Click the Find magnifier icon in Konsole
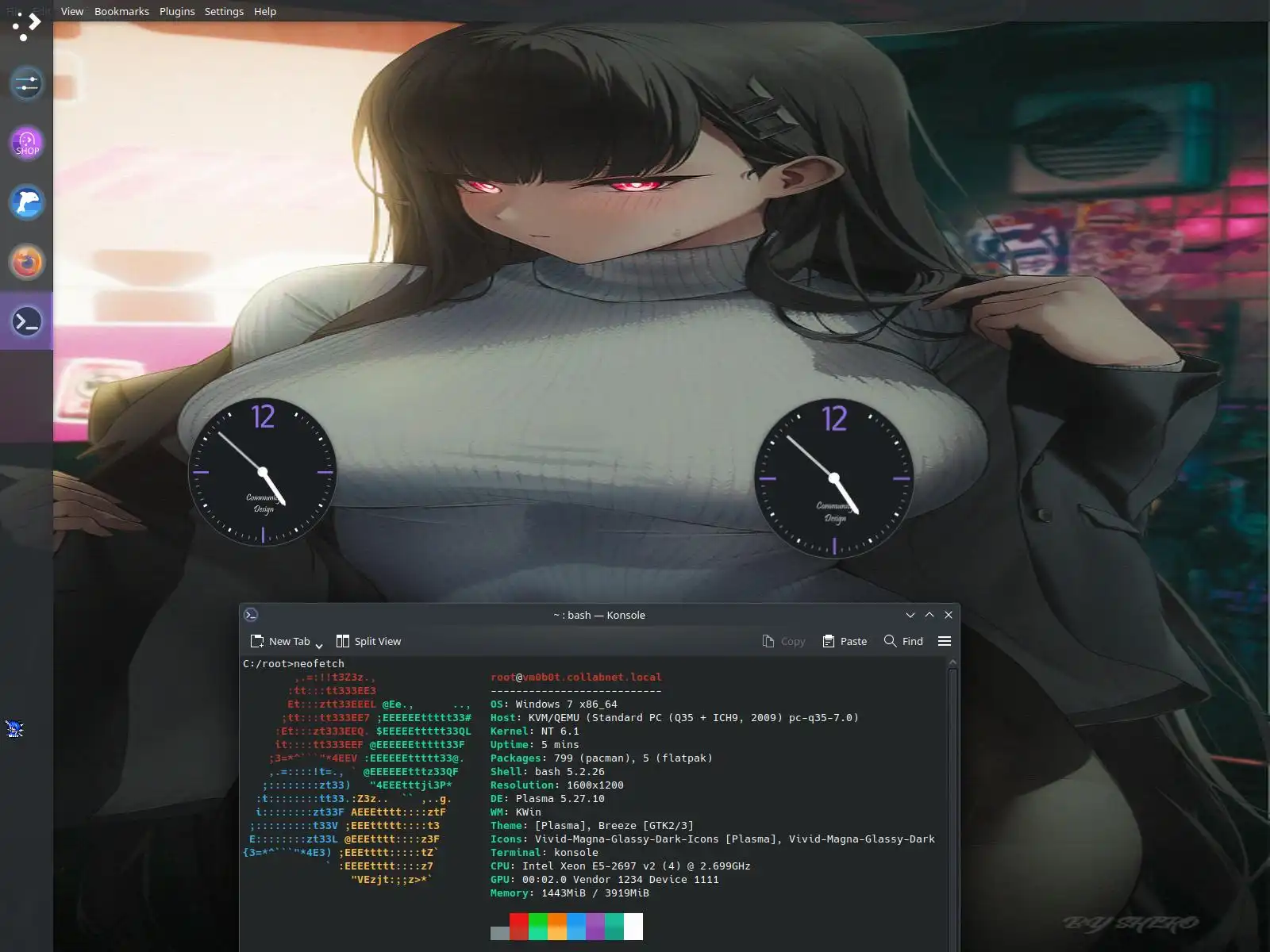The height and width of the screenshot is (952, 1270). pos(890,641)
